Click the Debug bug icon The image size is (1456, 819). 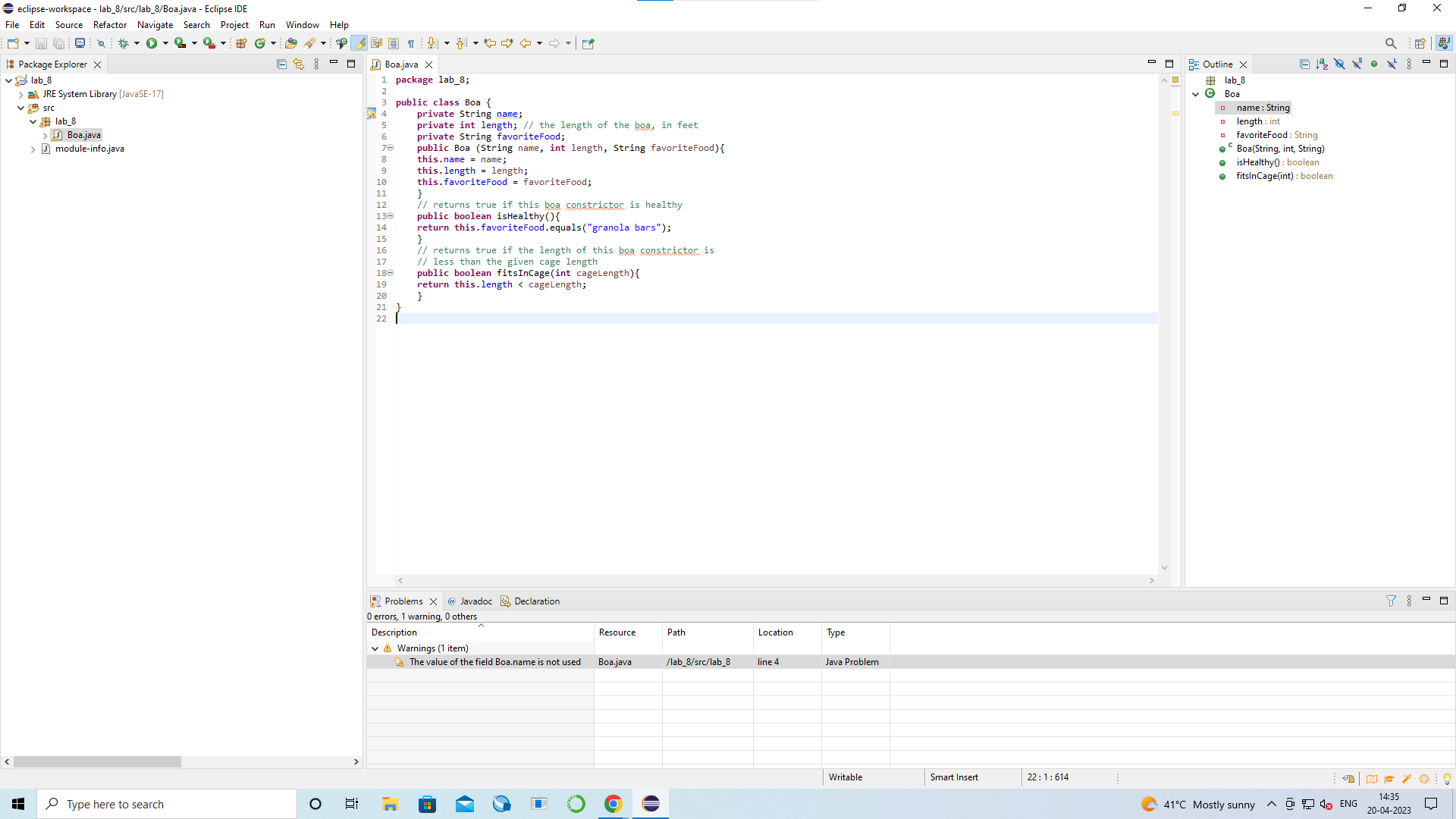click(123, 43)
